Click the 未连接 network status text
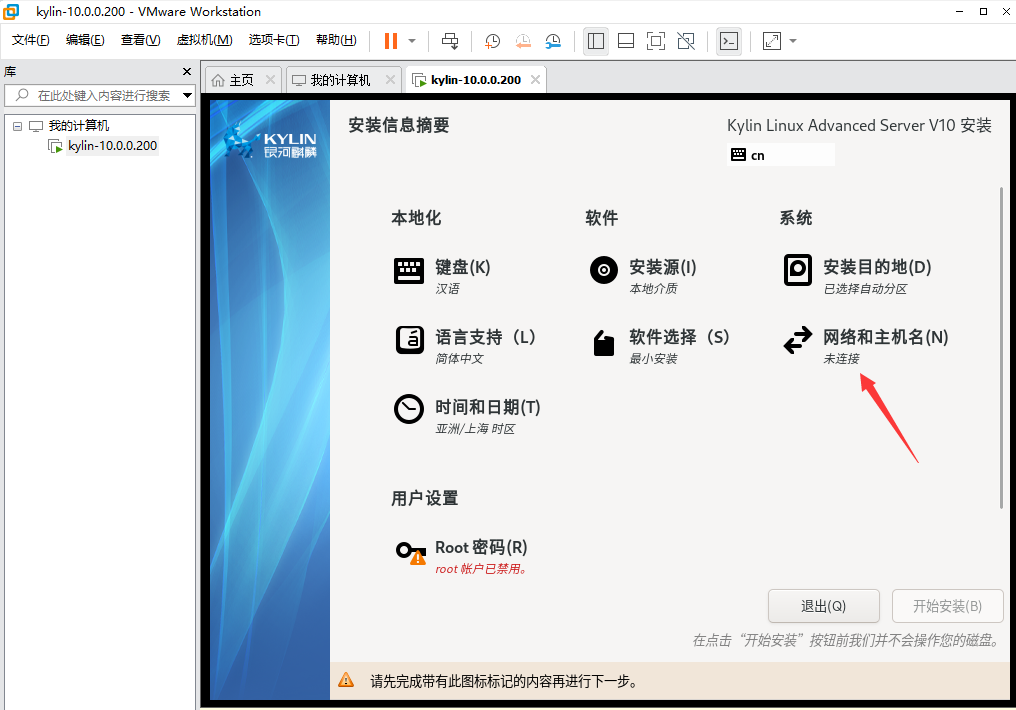The height and width of the screenshot is (710, 1016). click(841, 358)
